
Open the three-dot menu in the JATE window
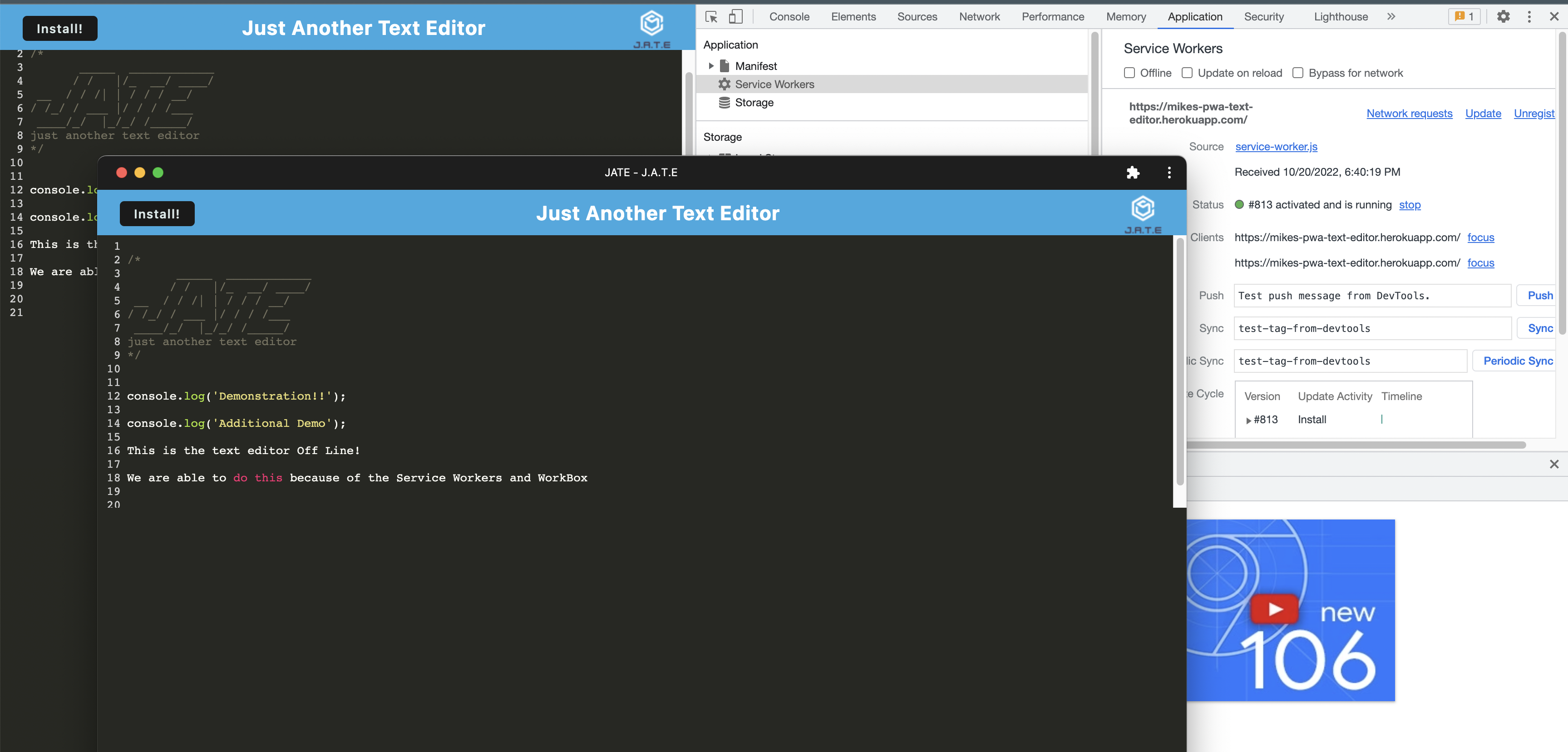(1169, 172)
